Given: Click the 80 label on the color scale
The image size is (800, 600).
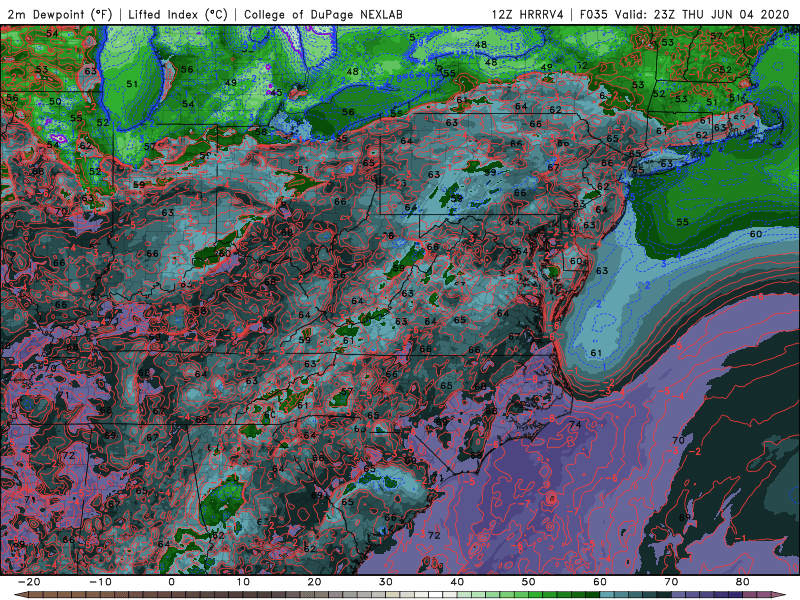Looking at the screenshot, I should pos(743,582).
